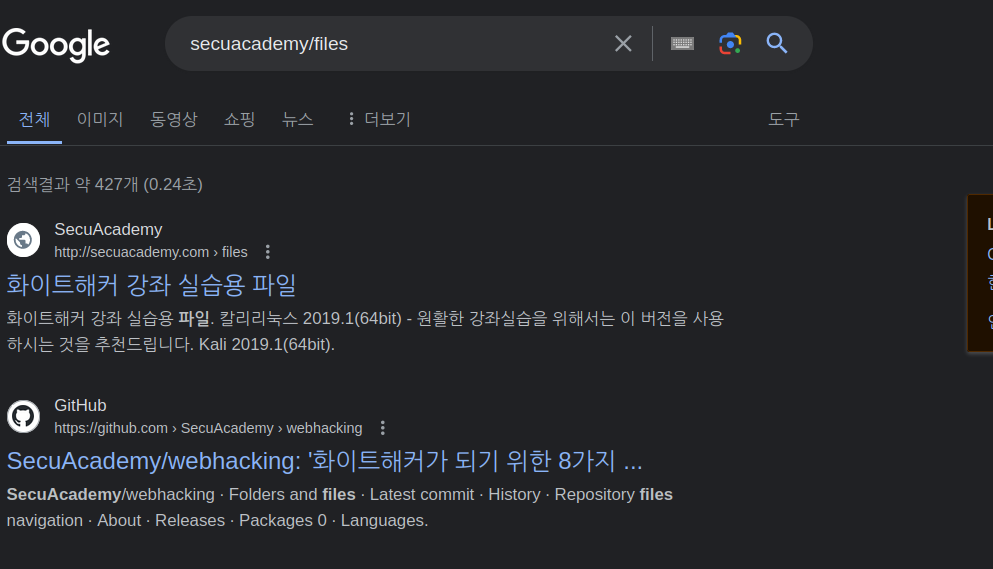Viewport: 993px width, 569px height.
Task: Click the 검색결과 약 427개 result count text
Action: (104, 184)
